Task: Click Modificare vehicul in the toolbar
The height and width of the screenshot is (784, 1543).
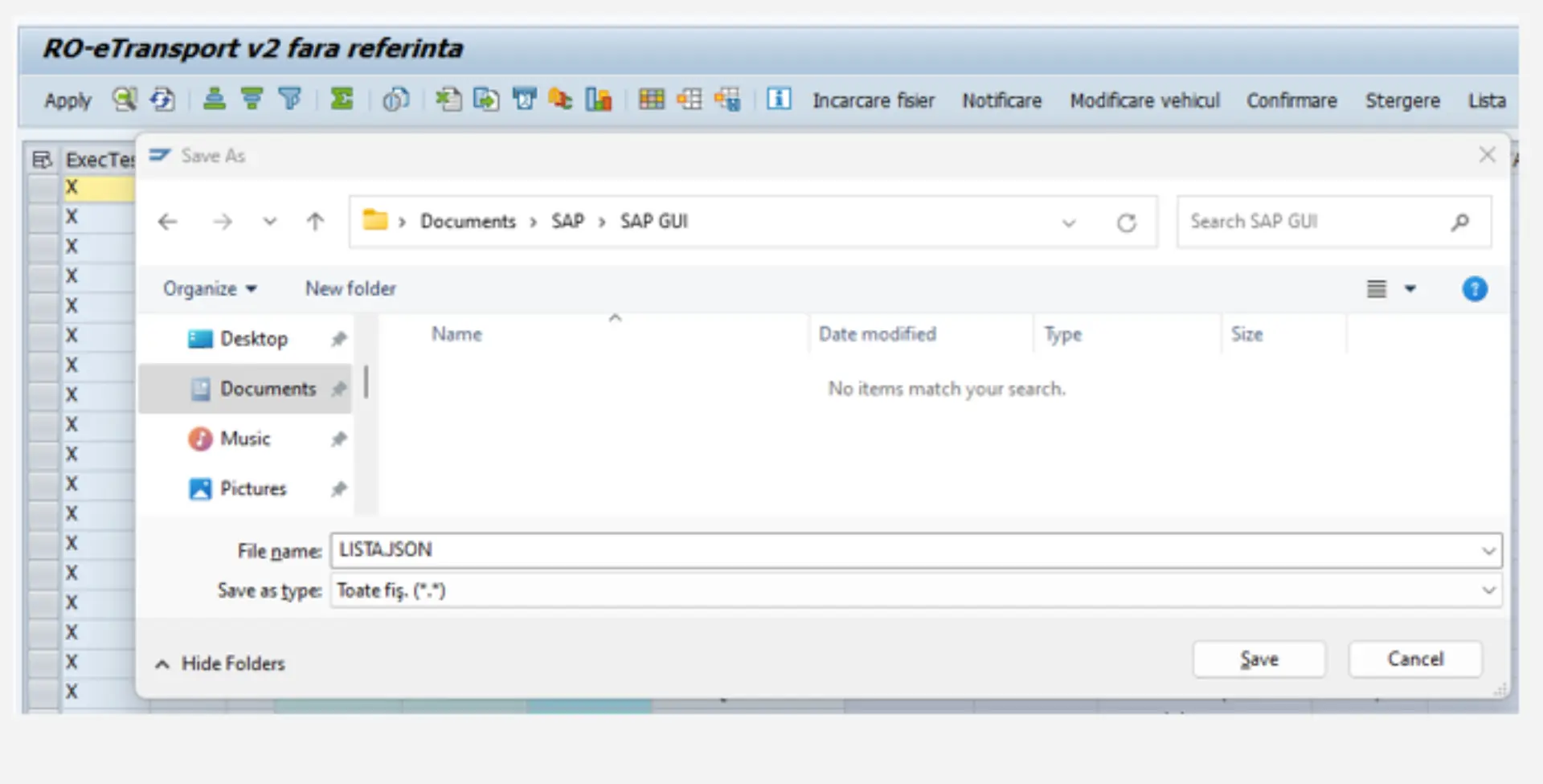Action: coord(1144,100)
